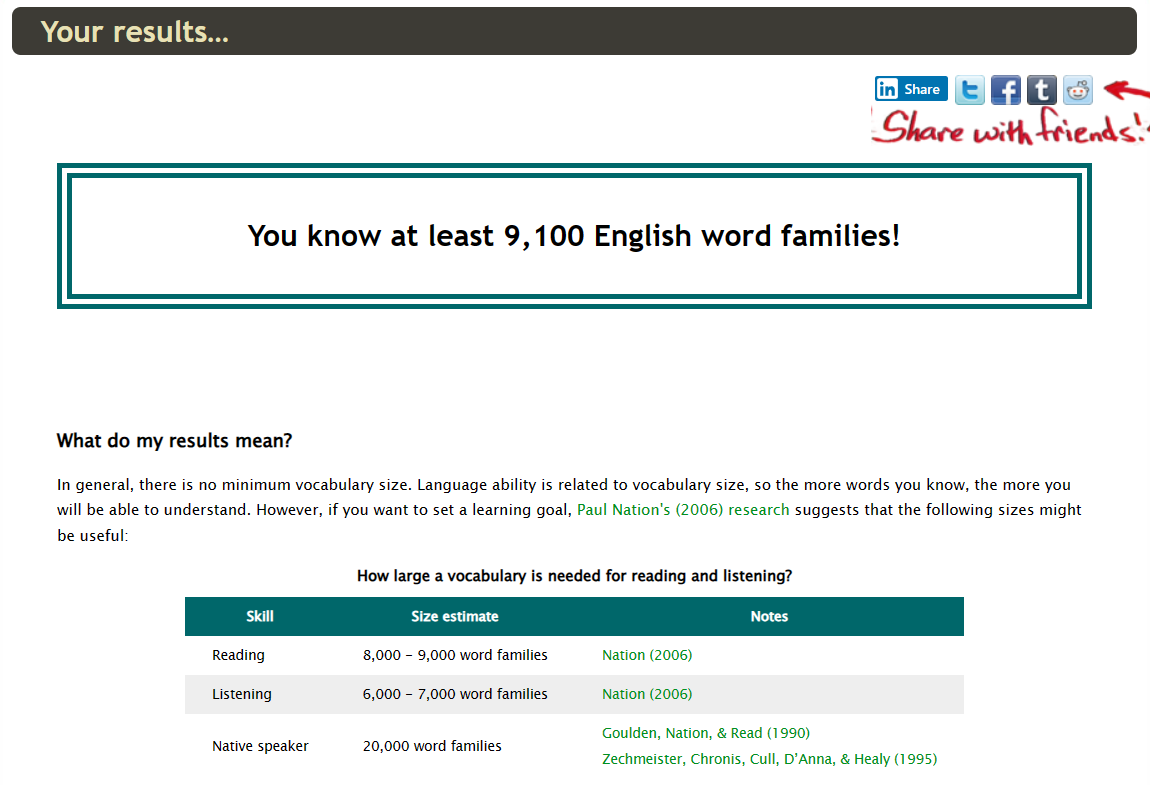Open Nation (2006) link in Reading row

[x=647, y=655]
